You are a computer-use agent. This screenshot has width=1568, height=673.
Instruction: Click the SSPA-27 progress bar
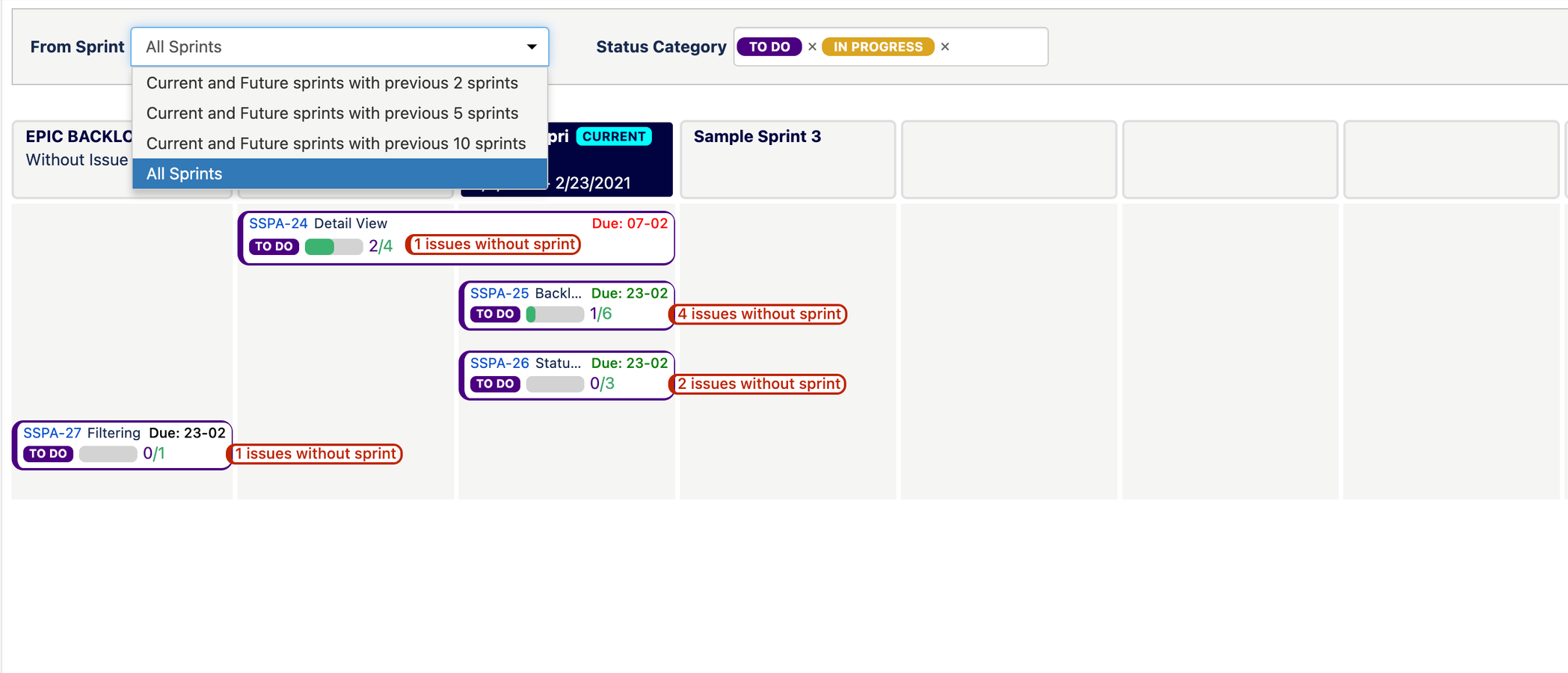108,454
